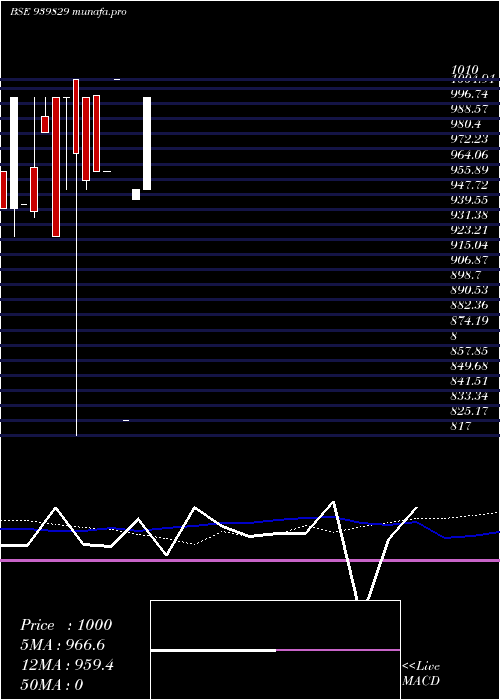This screenshot has height=700, width=500.
Task: Click the small white candle near 947
Action: (x=136, y=194)
